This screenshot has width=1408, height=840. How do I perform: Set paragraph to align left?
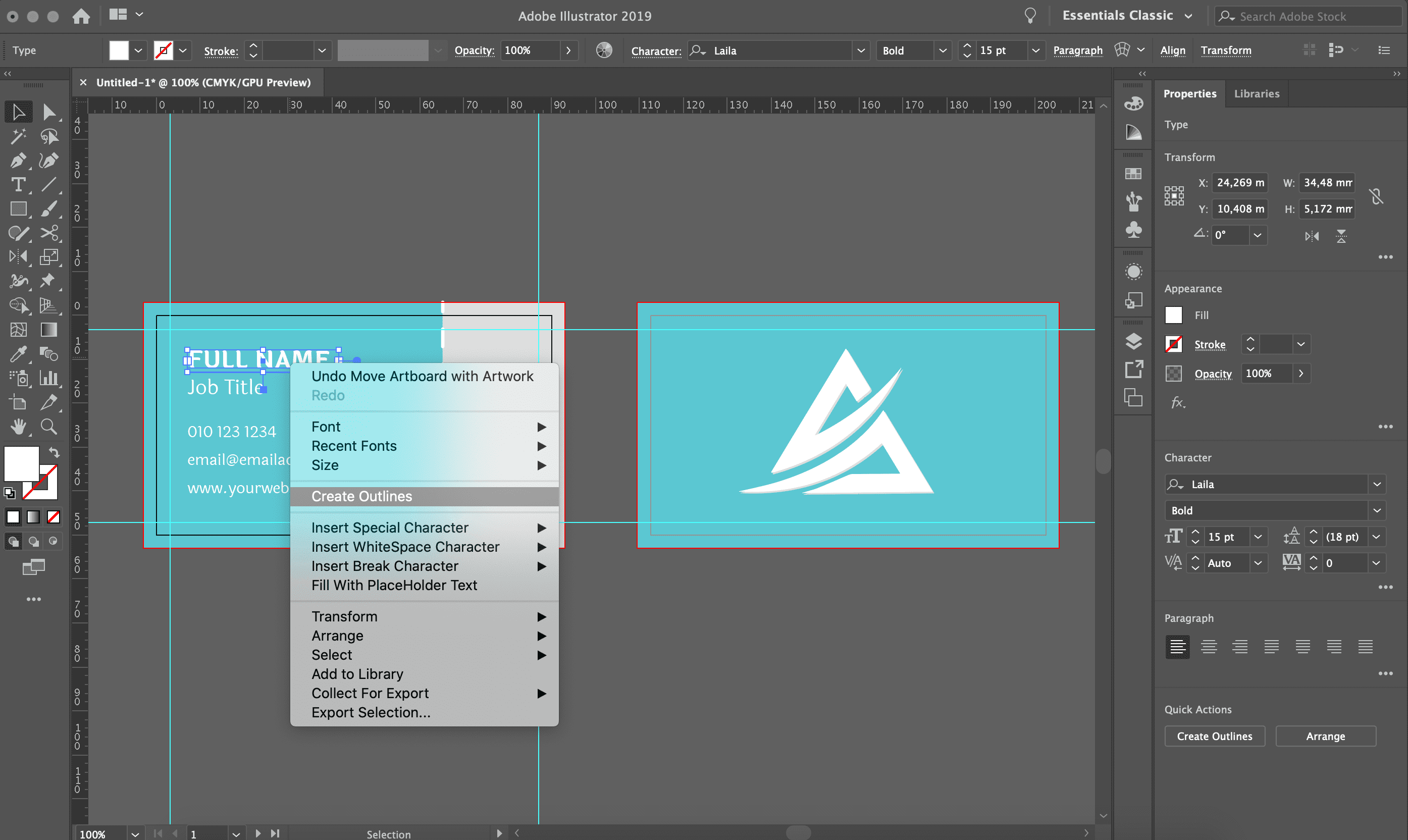(x=1177, y=647)
